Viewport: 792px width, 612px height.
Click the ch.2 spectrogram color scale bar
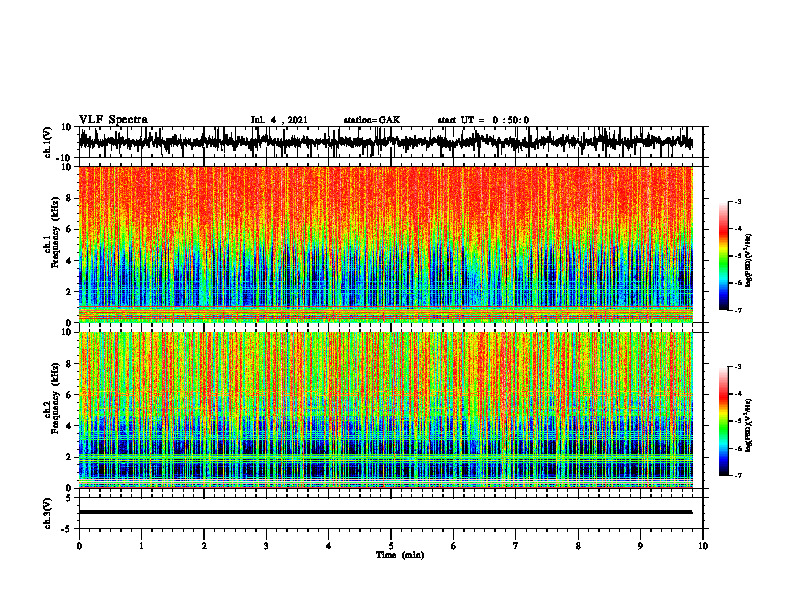click(x=724, y=421)
